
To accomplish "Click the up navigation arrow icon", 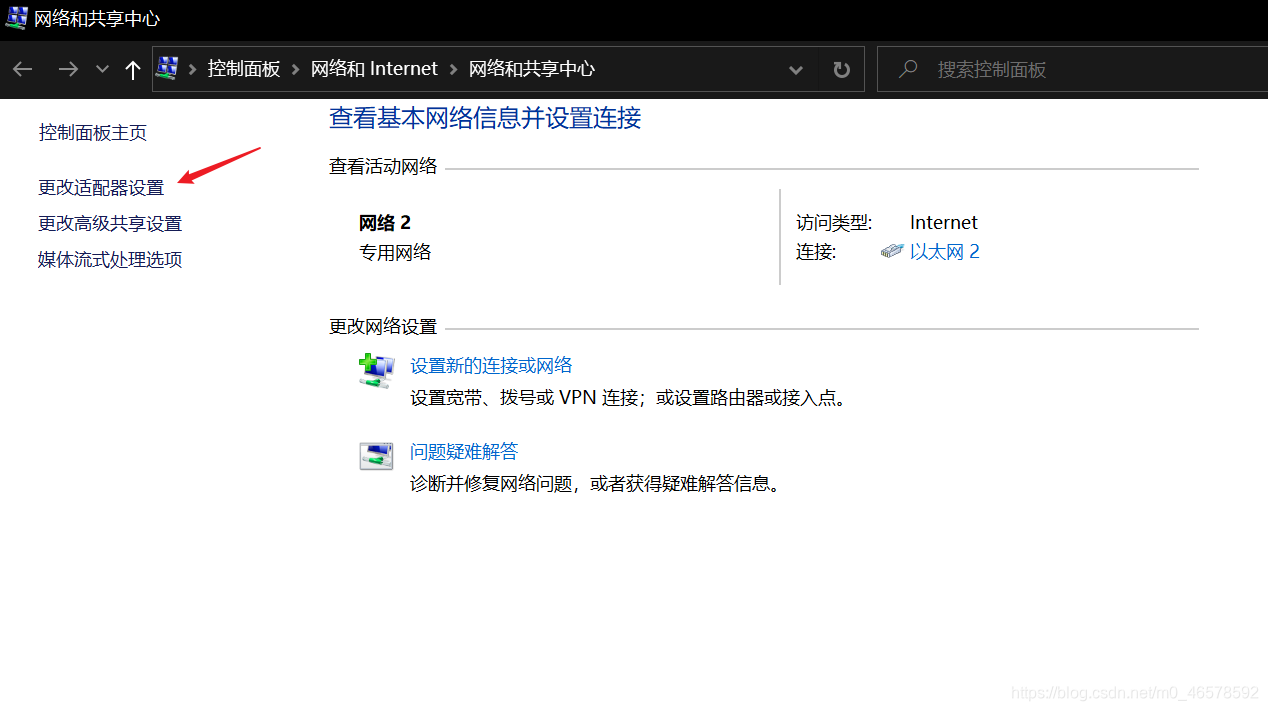I will coord(132,68).
